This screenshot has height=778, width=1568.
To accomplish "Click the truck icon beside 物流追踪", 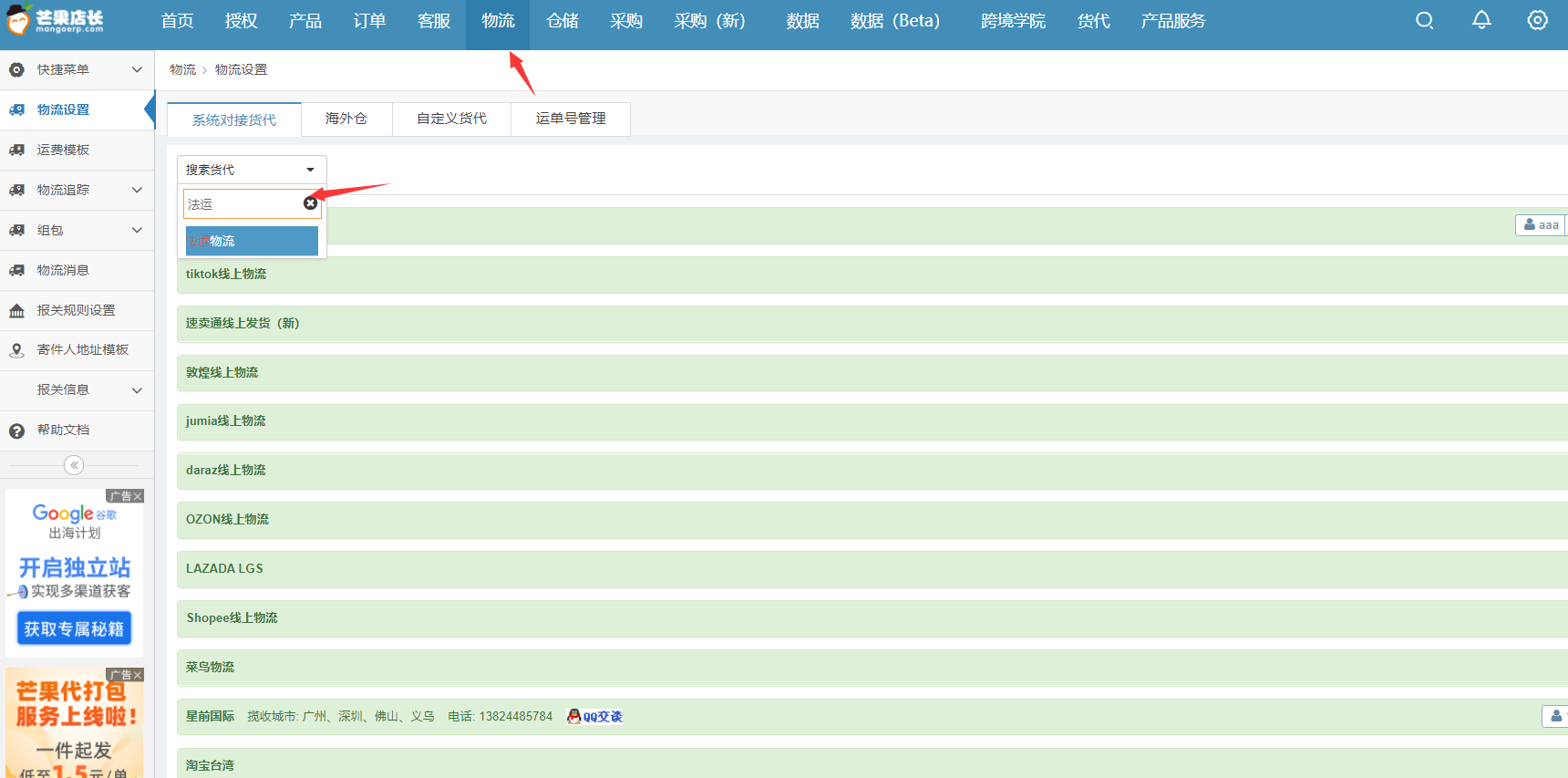I will [x=16, y=190].
